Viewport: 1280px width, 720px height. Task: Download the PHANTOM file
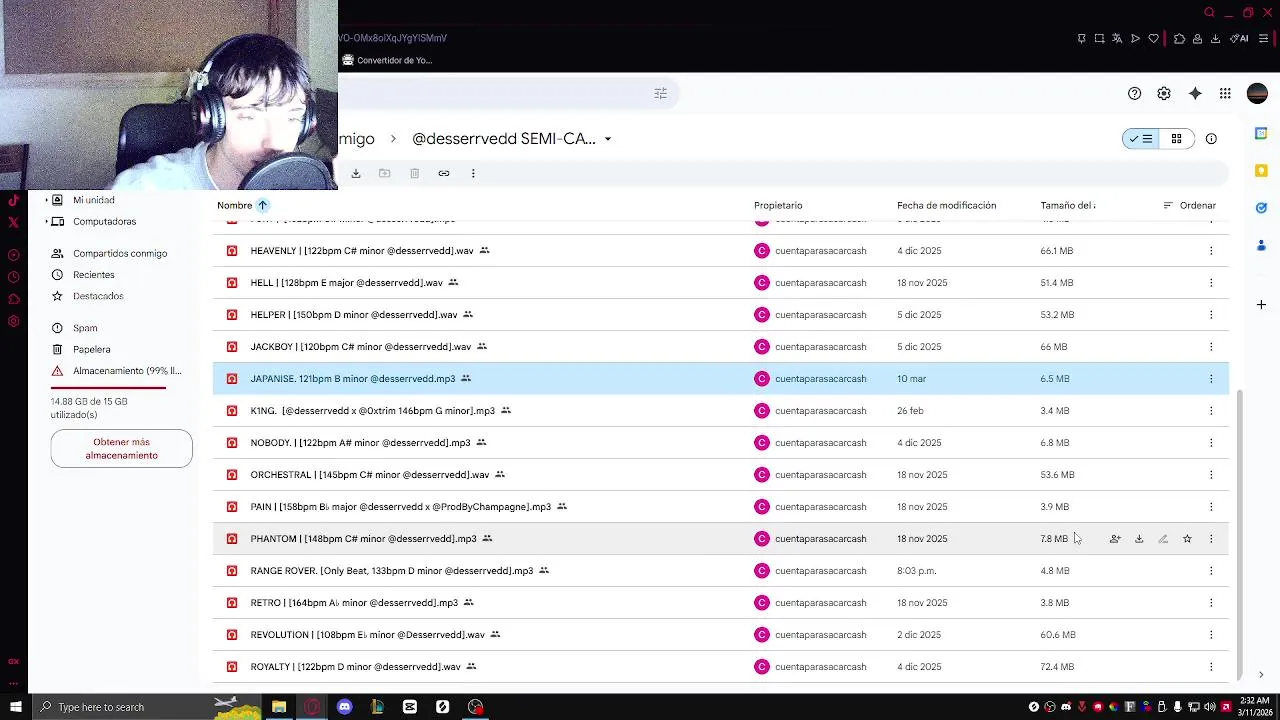pos(1139,539)
